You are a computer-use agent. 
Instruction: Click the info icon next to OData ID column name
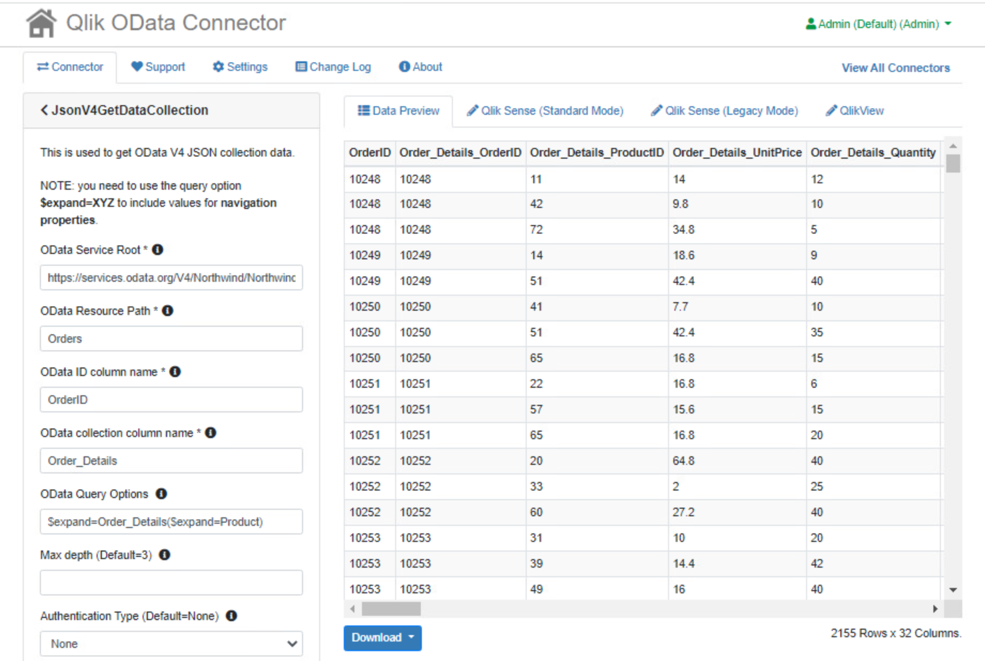(175, 372)
